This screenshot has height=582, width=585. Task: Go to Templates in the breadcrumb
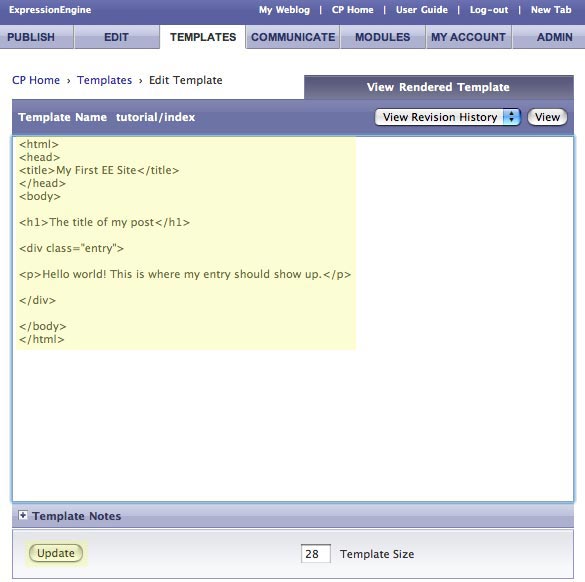pos(104,80)
